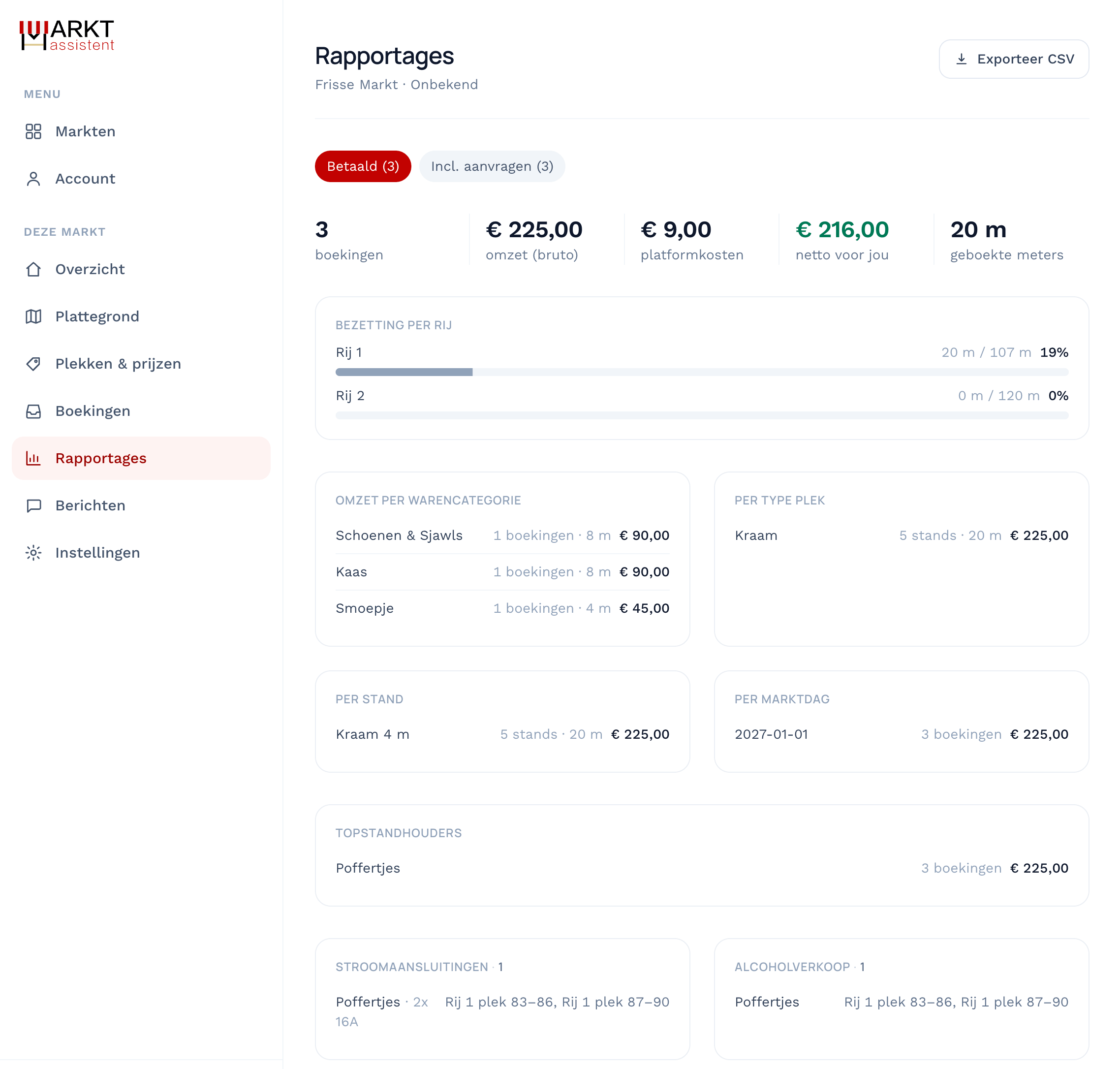
Task: Click the Rij 2 0% value
Action: pos(1058,396)
